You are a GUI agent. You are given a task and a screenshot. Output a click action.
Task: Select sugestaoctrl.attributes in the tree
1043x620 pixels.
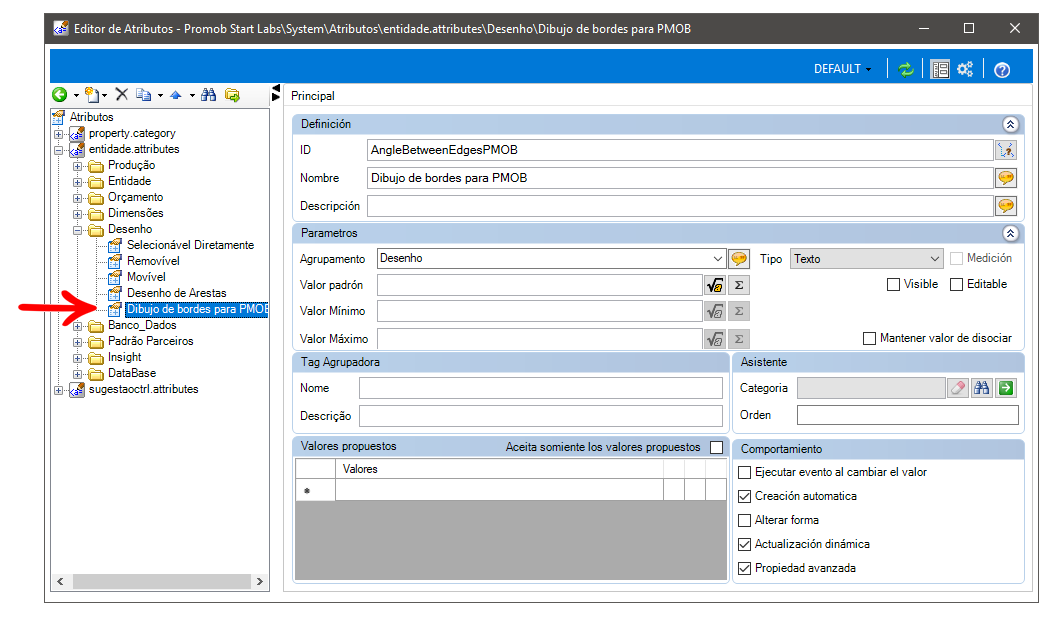coord(144,389)
